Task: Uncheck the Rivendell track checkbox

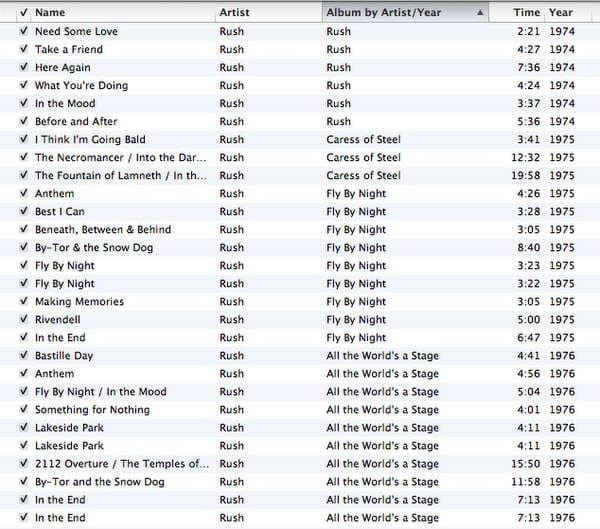Action: point(24,319)
